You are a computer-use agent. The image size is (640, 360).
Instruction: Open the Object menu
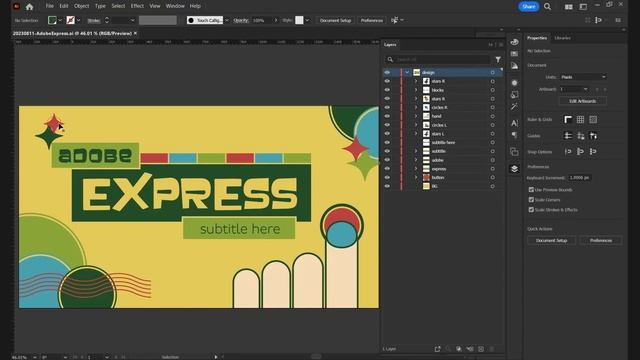[x=81, y=6]
